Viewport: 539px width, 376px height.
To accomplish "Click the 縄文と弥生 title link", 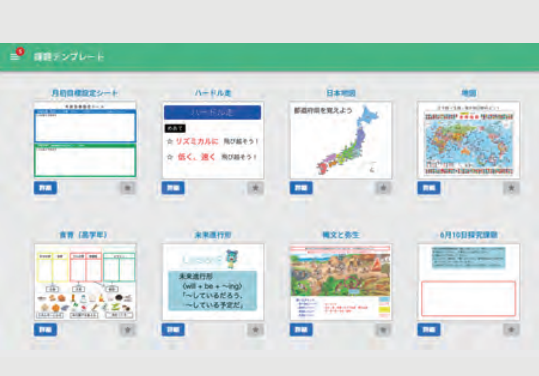I will (x=341, y=235).
